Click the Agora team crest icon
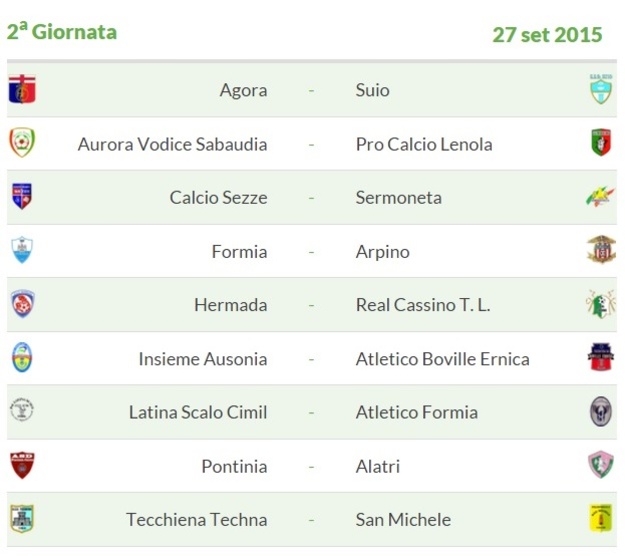The width and height of the screenshot is (625, 556). tap(22, 89)
